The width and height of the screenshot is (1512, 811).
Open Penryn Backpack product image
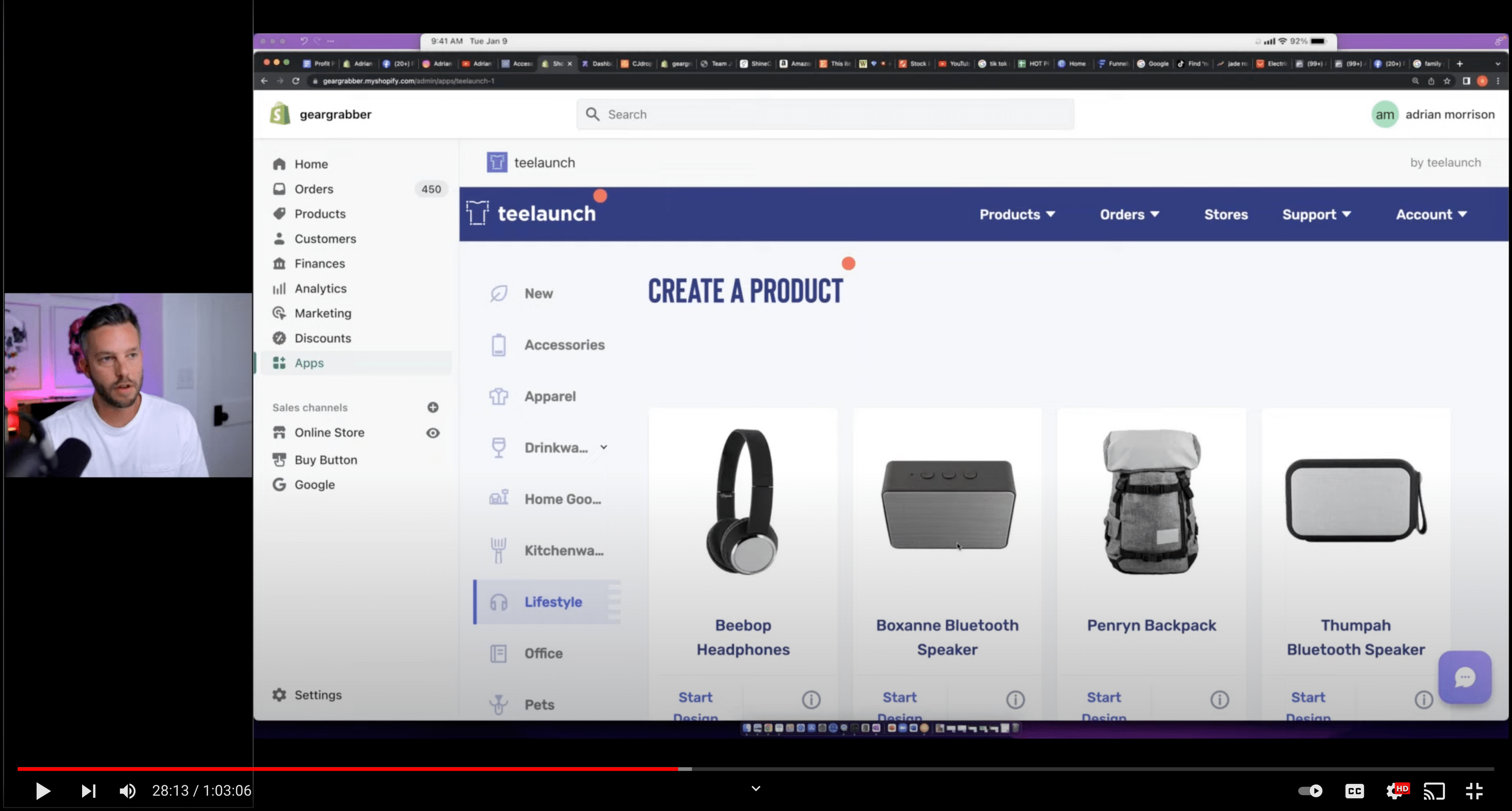pyautogui.click(x=1152, y=502)
